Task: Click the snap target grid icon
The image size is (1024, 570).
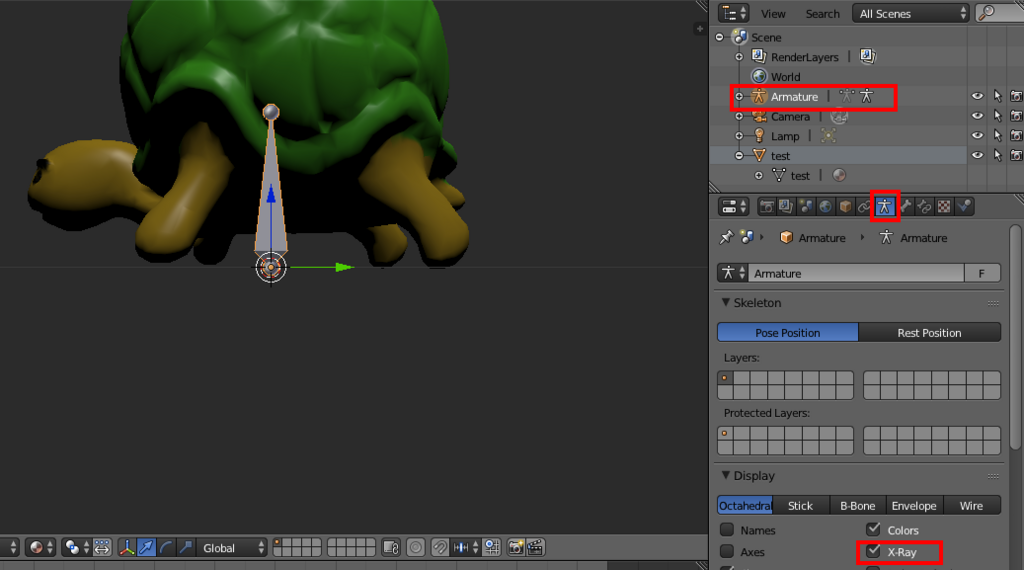Action: [492, 547]
